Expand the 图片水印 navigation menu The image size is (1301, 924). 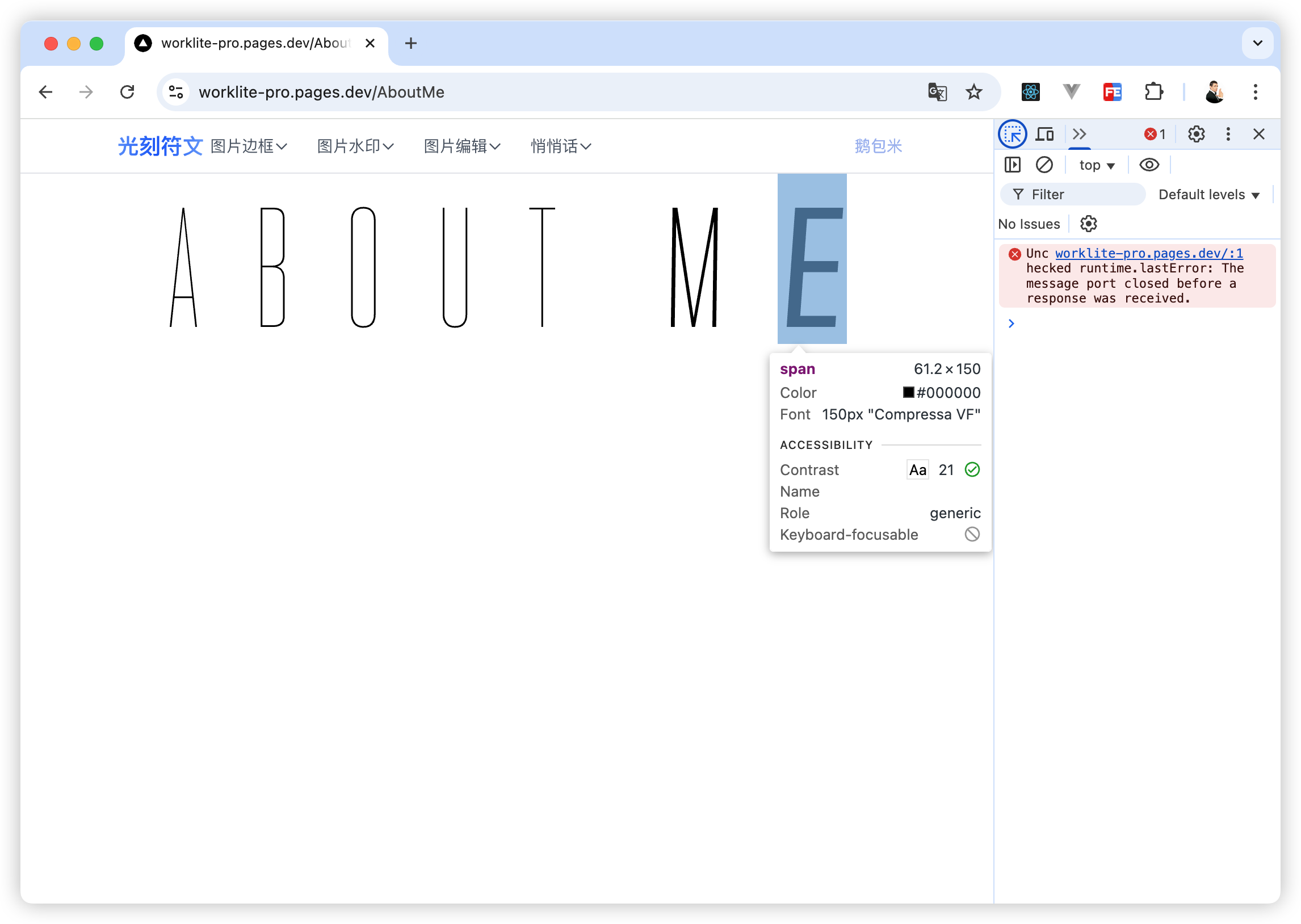tap(355, 146)
